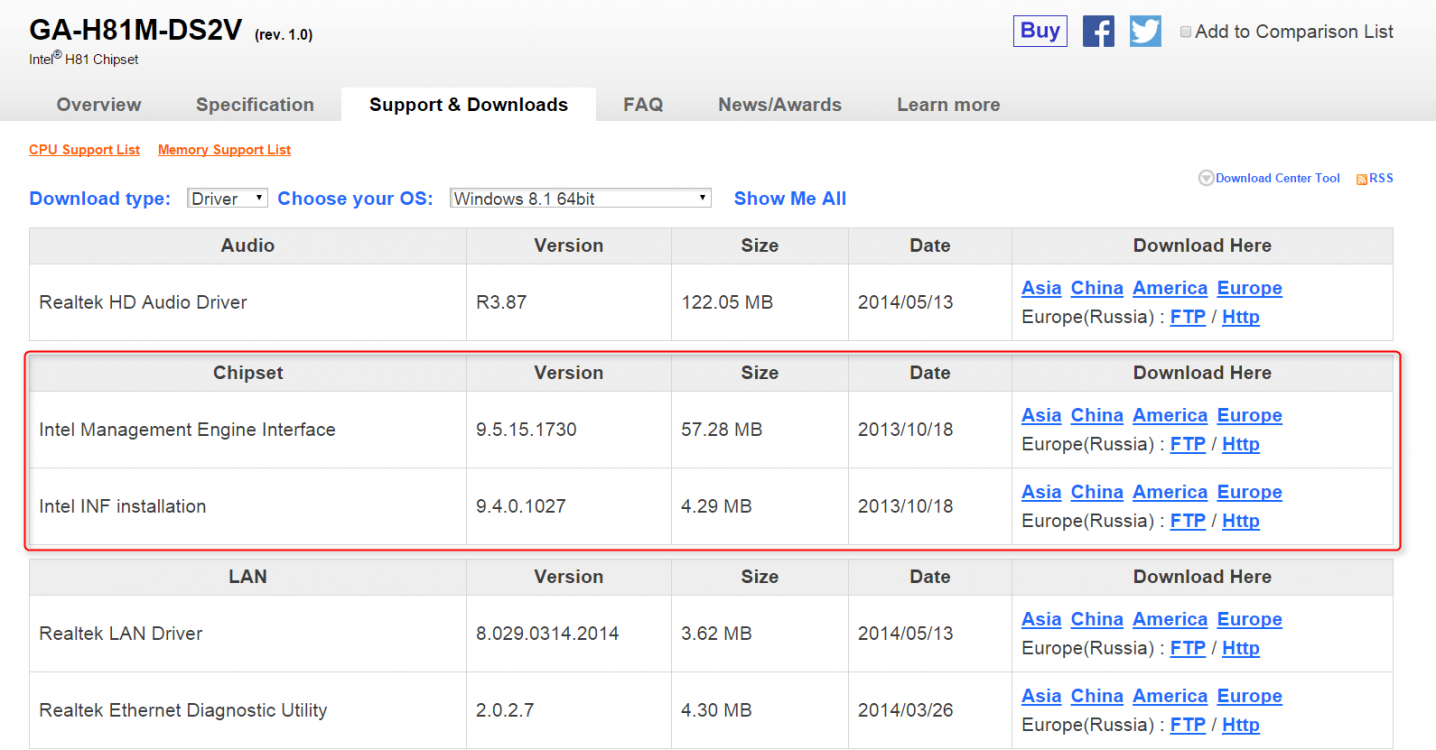Download Realtek LAN Driver from China

pyautogui.click(x=1097, y=619)
